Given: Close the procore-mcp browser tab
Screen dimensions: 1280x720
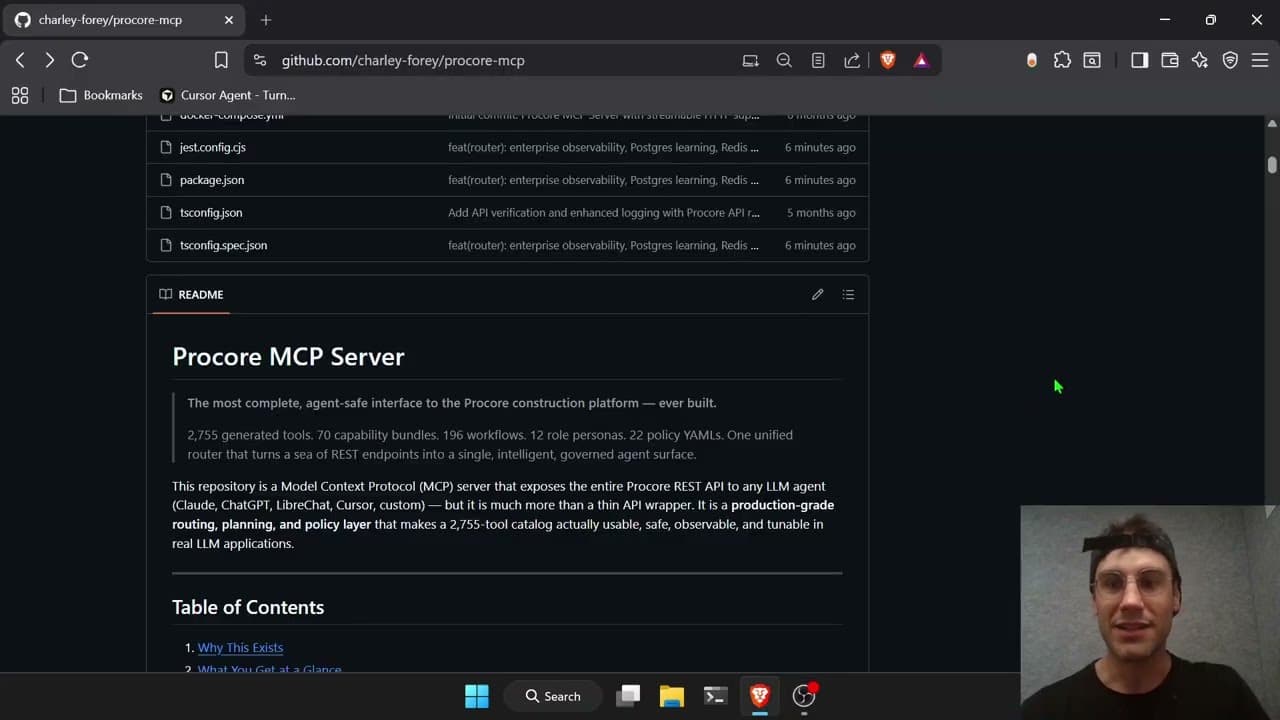Looking at the screenshot, I should (229, 20).
